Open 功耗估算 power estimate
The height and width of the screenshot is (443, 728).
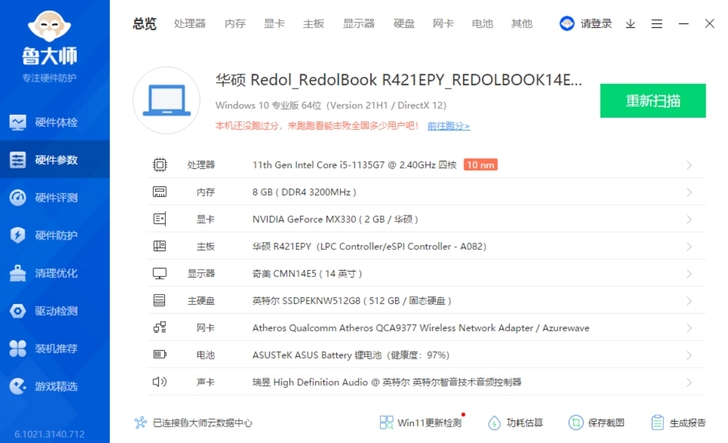coord(515,423)
